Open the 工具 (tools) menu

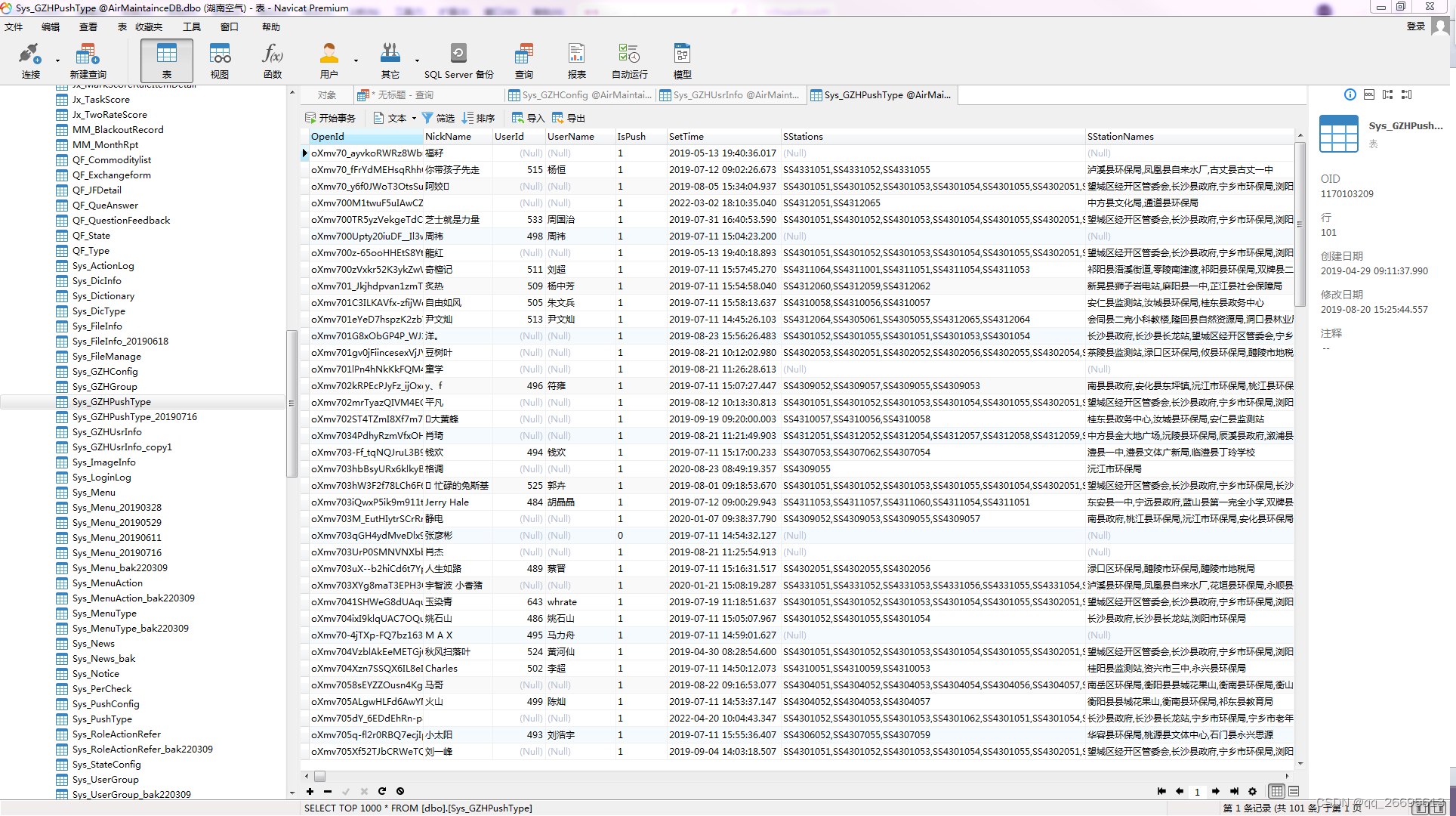point(192,27)
